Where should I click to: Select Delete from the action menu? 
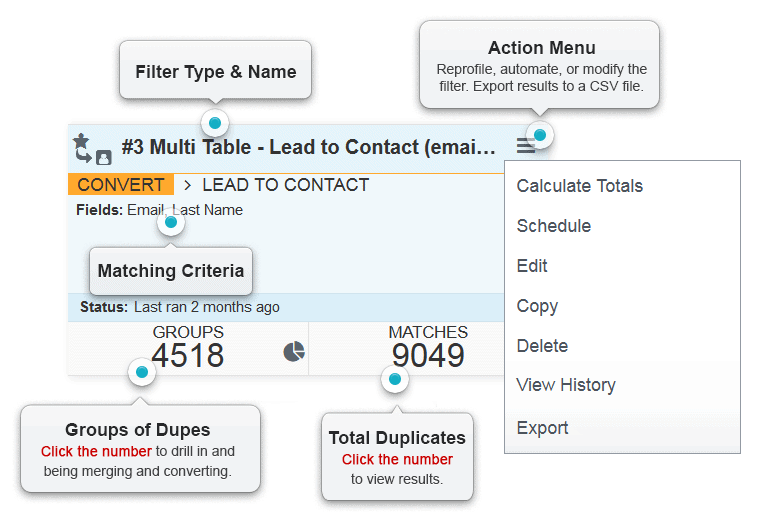[542, 346]
